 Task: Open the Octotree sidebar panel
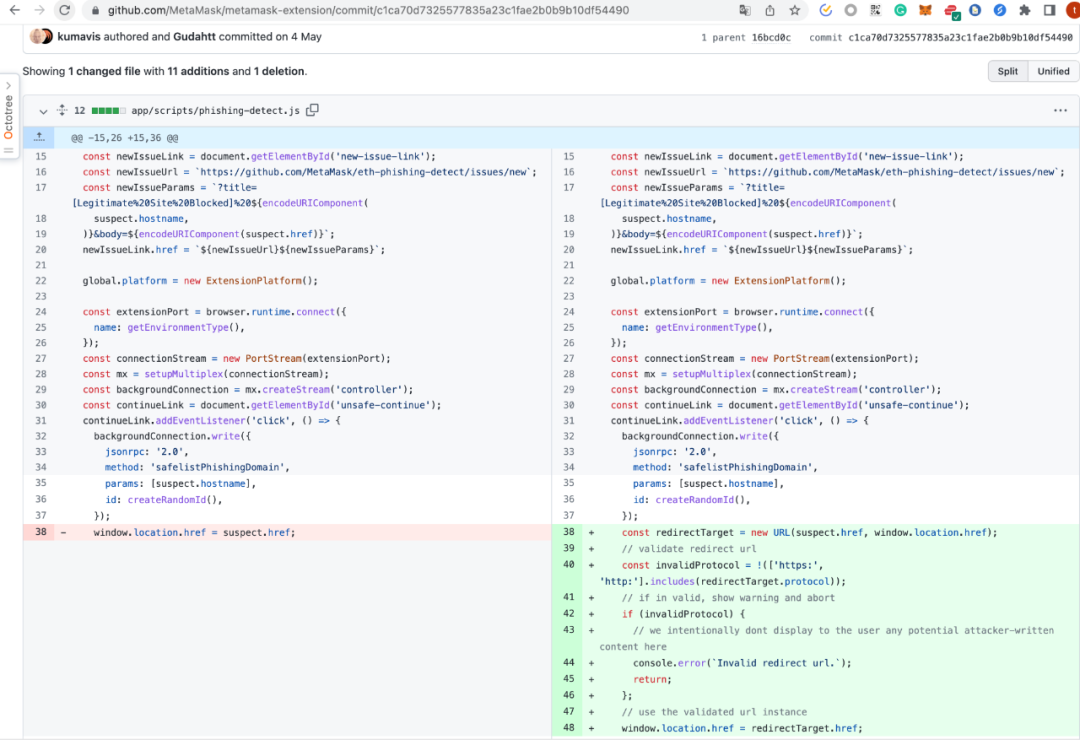tap(9, 115)
